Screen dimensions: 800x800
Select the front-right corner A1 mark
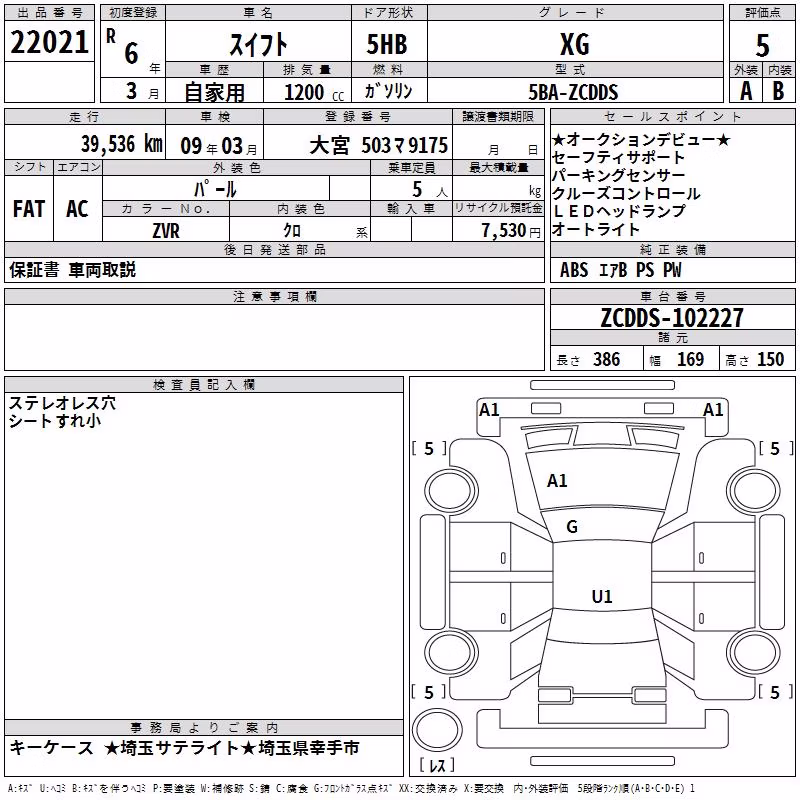(713, 410)
